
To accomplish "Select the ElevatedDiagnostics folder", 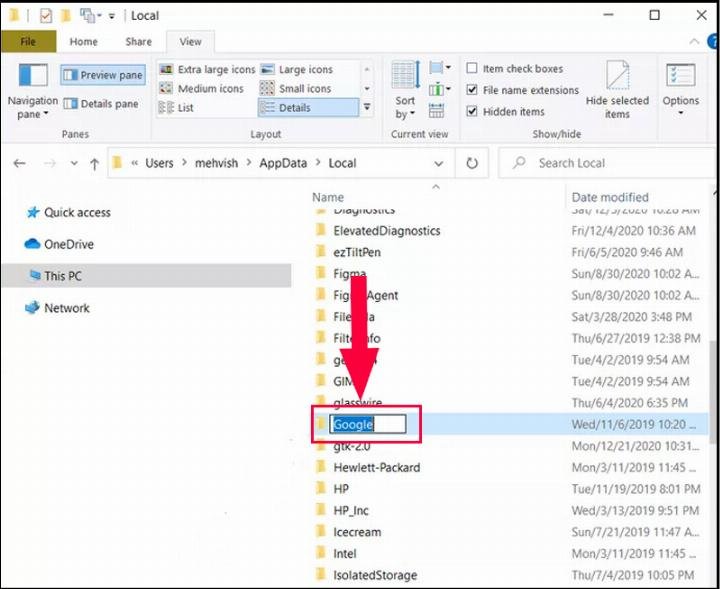I will click(x=387, y=230).
